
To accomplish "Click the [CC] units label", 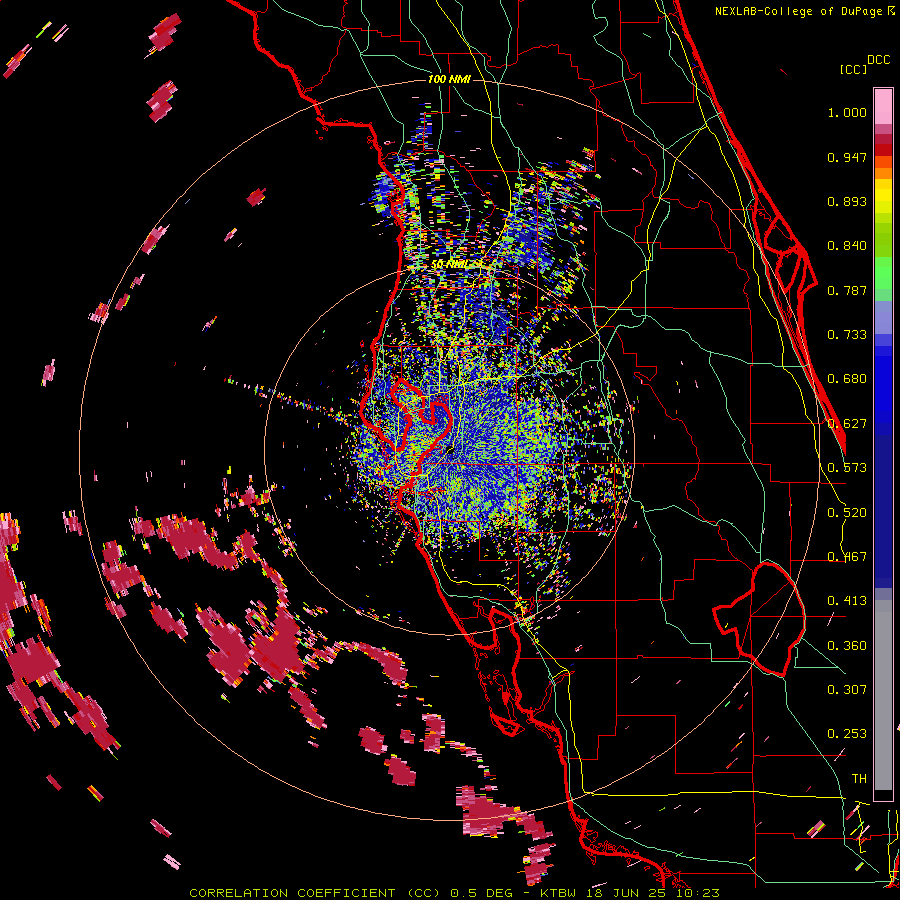I will click(x=853, y=69).
